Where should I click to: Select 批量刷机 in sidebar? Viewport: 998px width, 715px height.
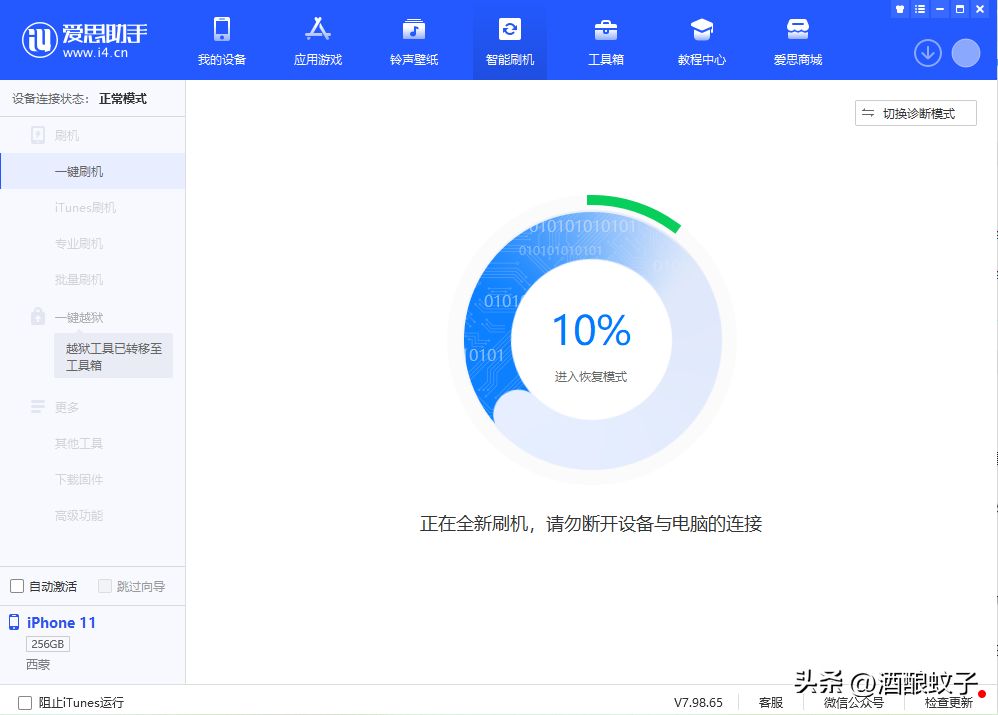click(79, 280)
